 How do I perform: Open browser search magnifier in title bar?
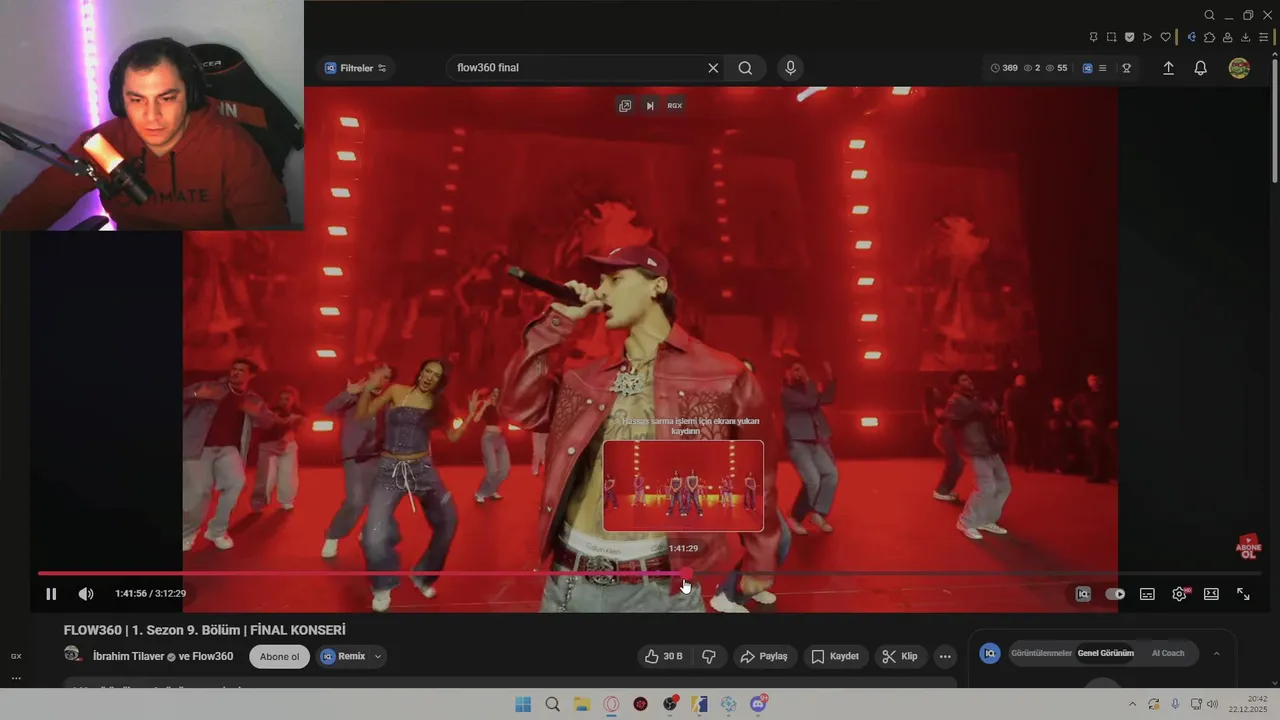pyautogui.click(x=1209, y=15)
